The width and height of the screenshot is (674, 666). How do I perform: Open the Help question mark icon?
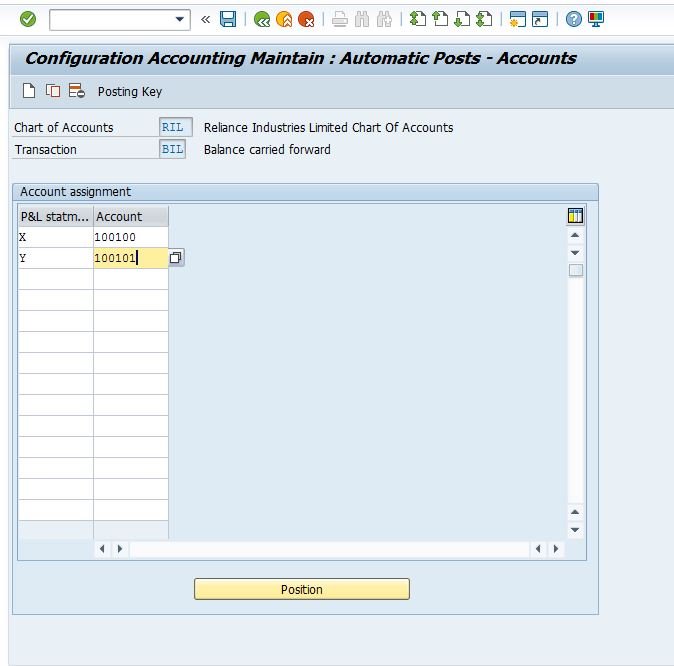[x=573, y=19]
